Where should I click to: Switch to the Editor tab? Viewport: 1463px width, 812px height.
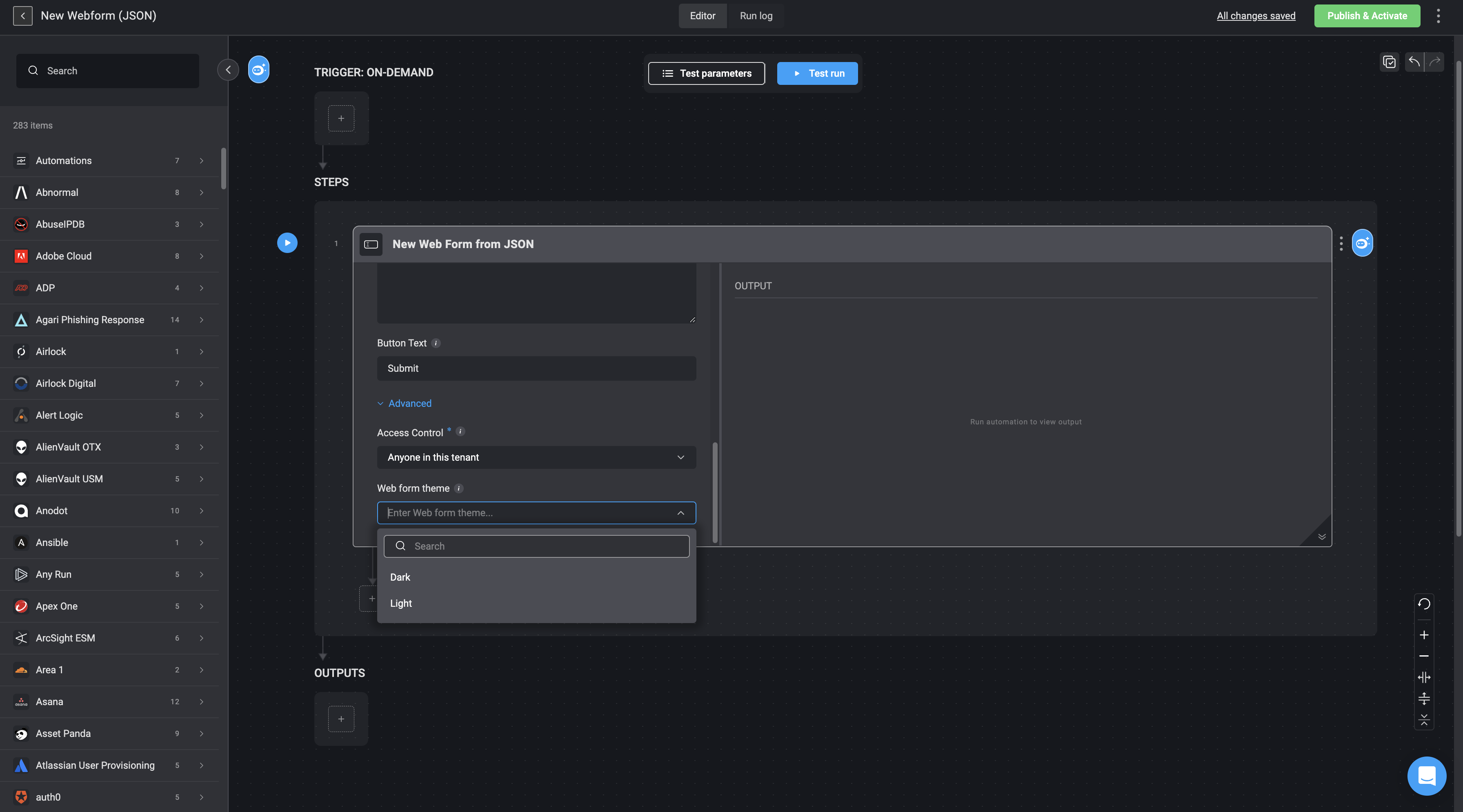pos(703,16)
